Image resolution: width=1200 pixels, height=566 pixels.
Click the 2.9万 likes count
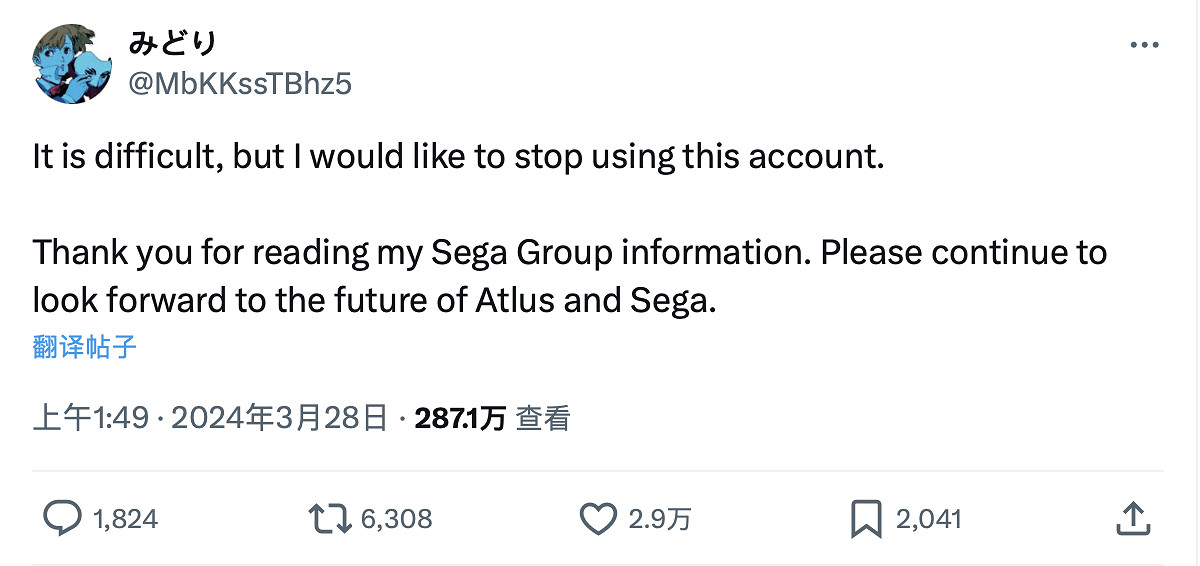(x=660, y=519)
